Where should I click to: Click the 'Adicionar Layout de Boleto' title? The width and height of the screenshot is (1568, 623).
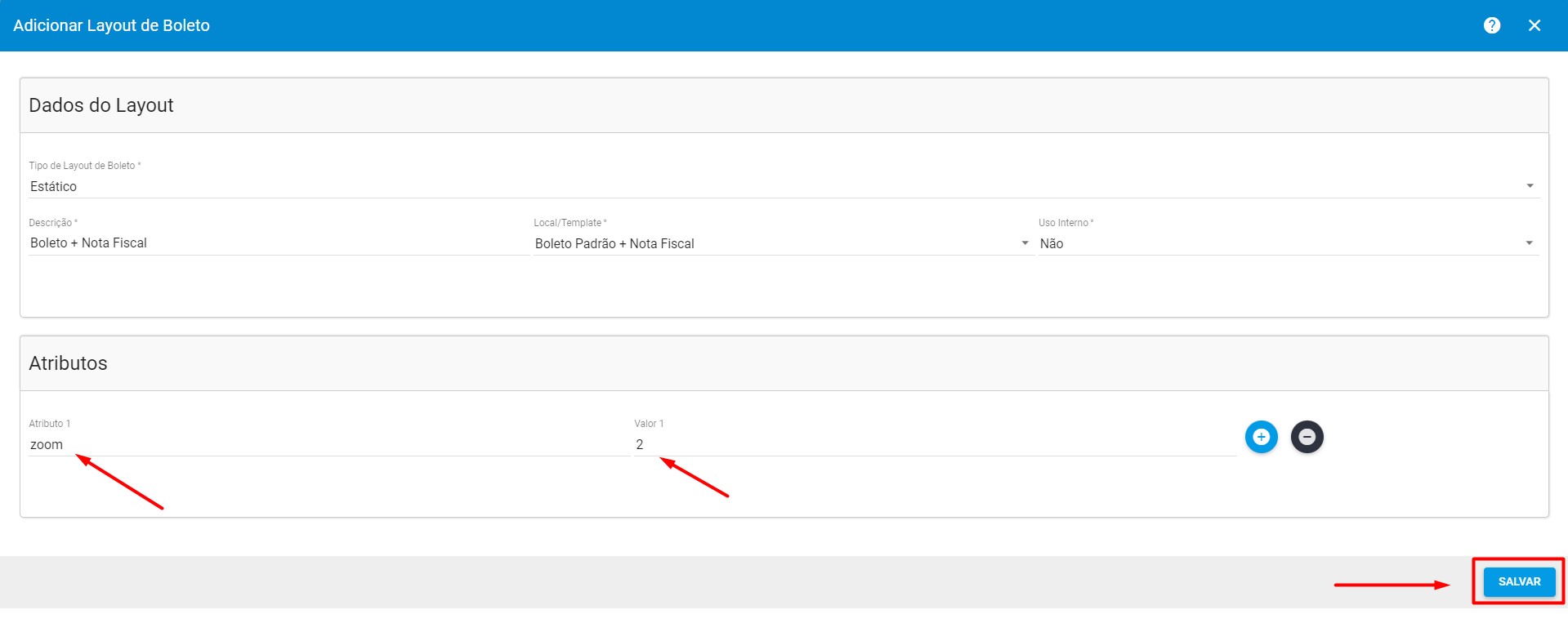point(111,25)
